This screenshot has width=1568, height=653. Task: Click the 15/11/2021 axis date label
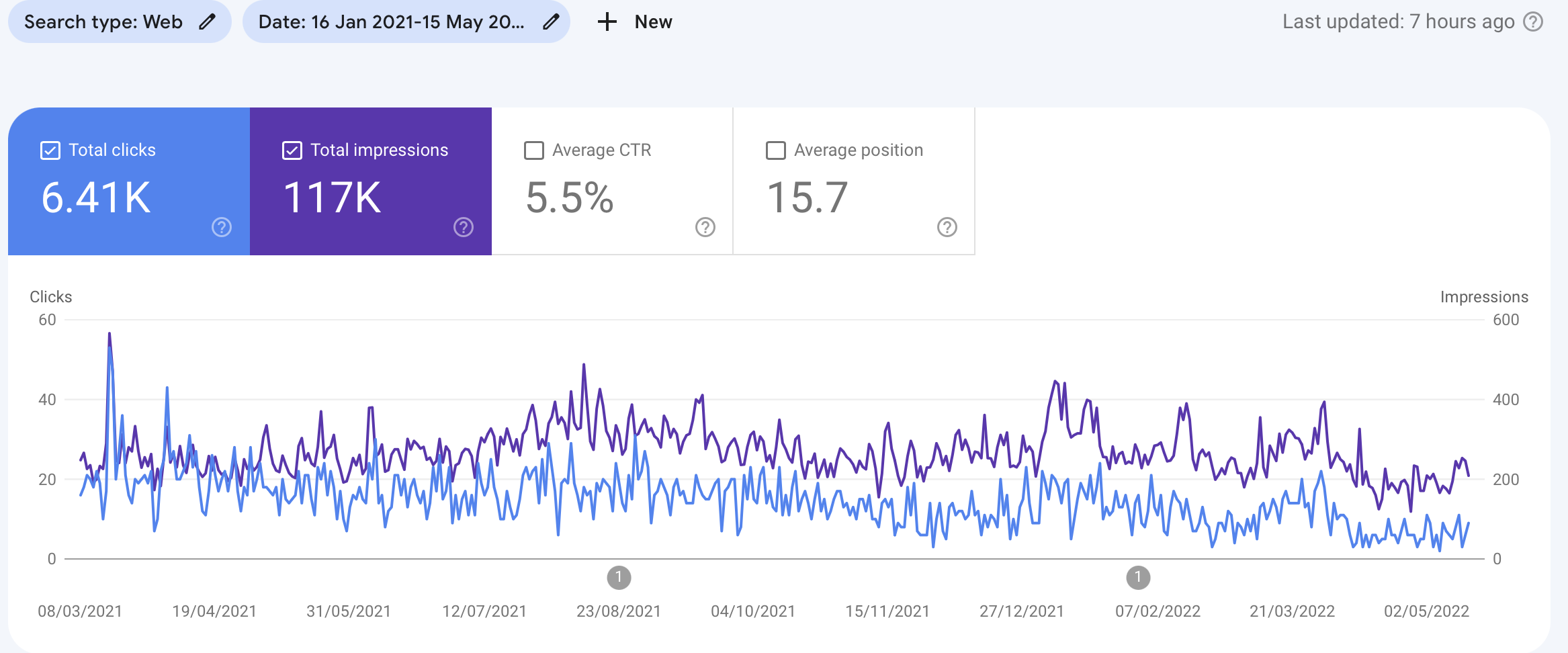tap(887, 611)
